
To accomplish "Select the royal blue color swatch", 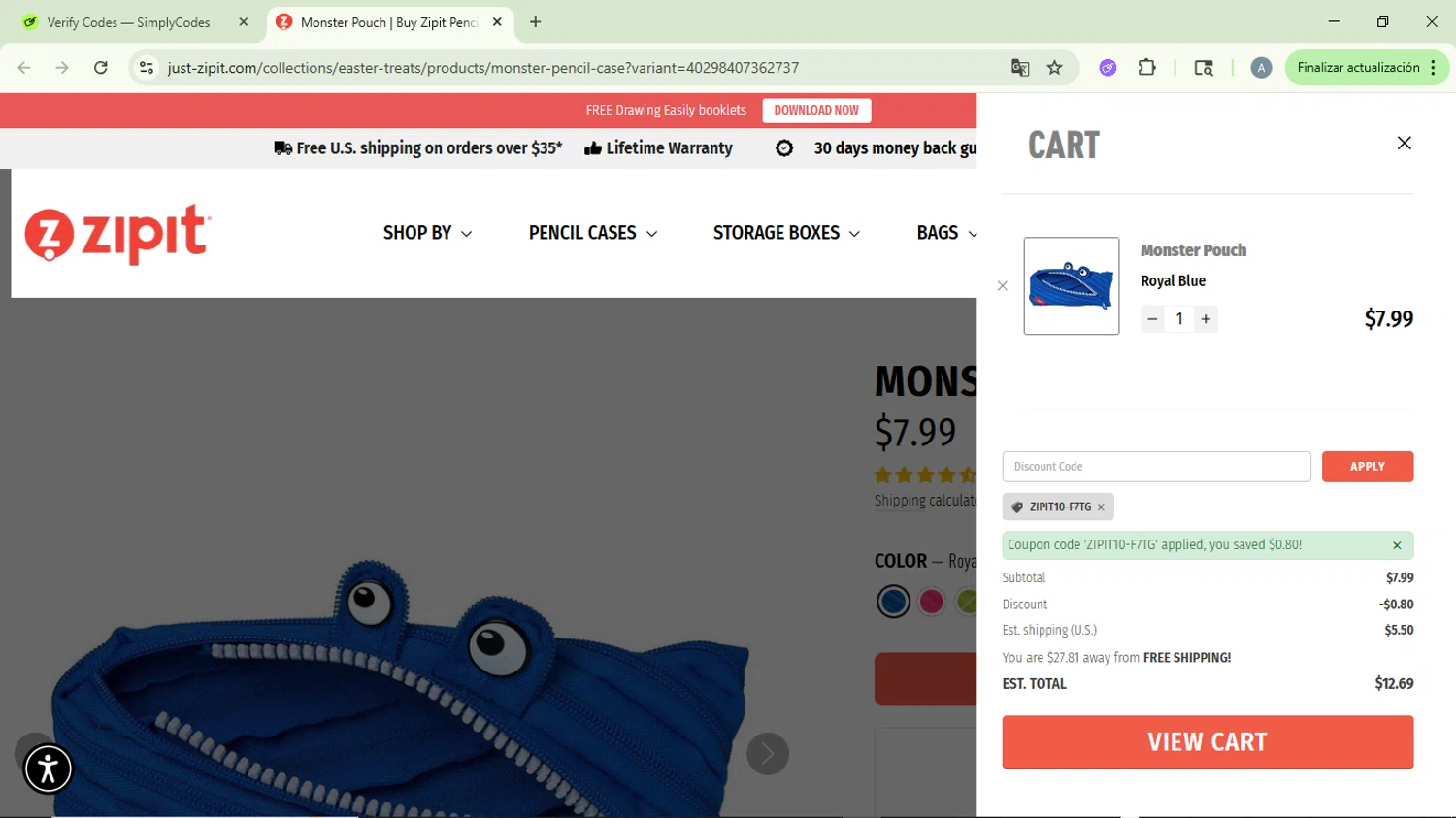I will [x=893, y=602].
